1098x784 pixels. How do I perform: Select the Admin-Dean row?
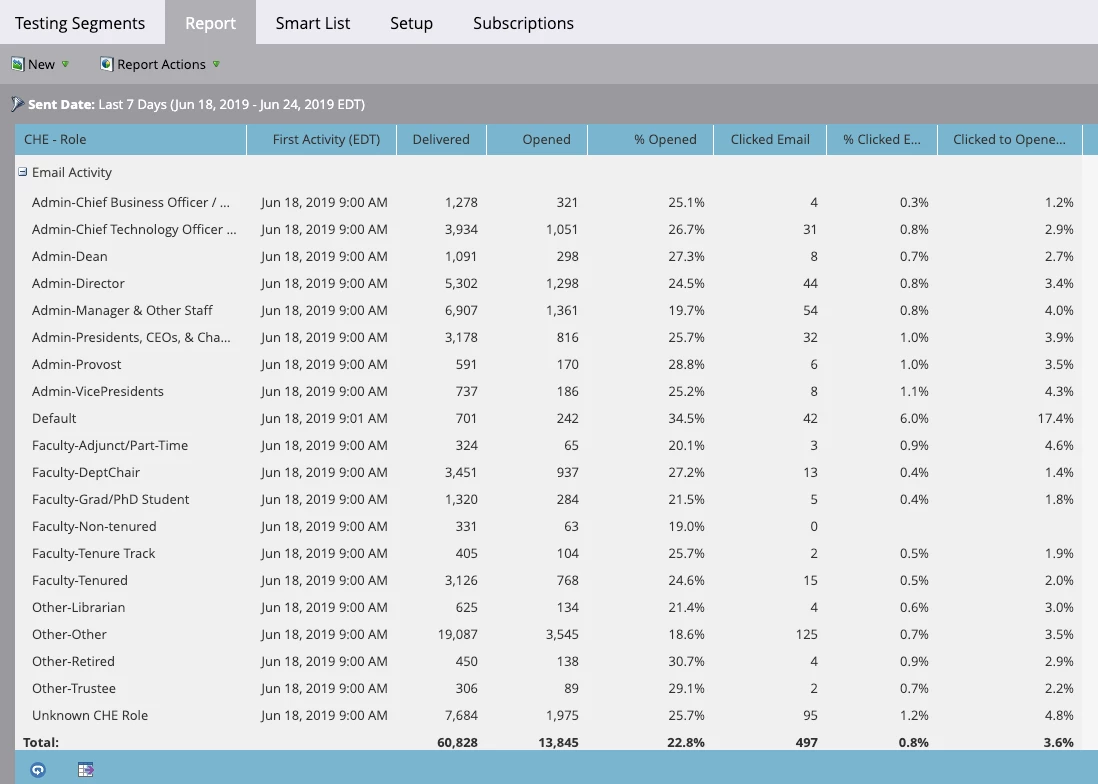click(549, 256)
